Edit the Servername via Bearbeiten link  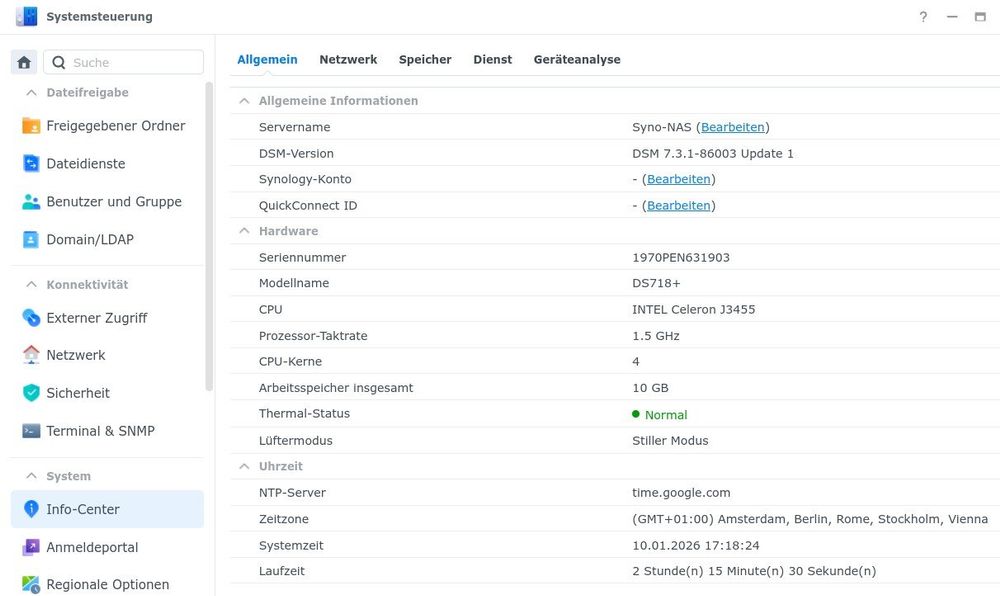coord(733,127)
